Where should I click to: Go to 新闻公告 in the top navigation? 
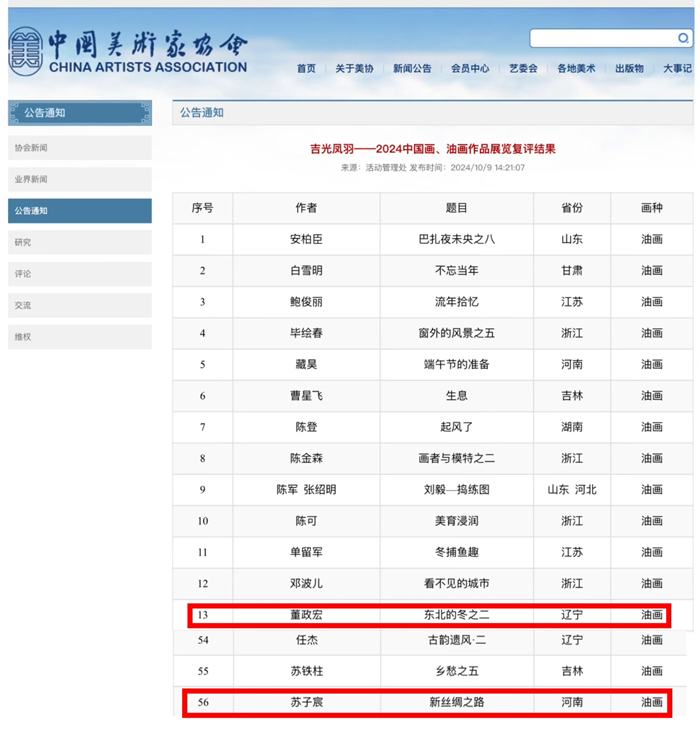coord(412,69)
